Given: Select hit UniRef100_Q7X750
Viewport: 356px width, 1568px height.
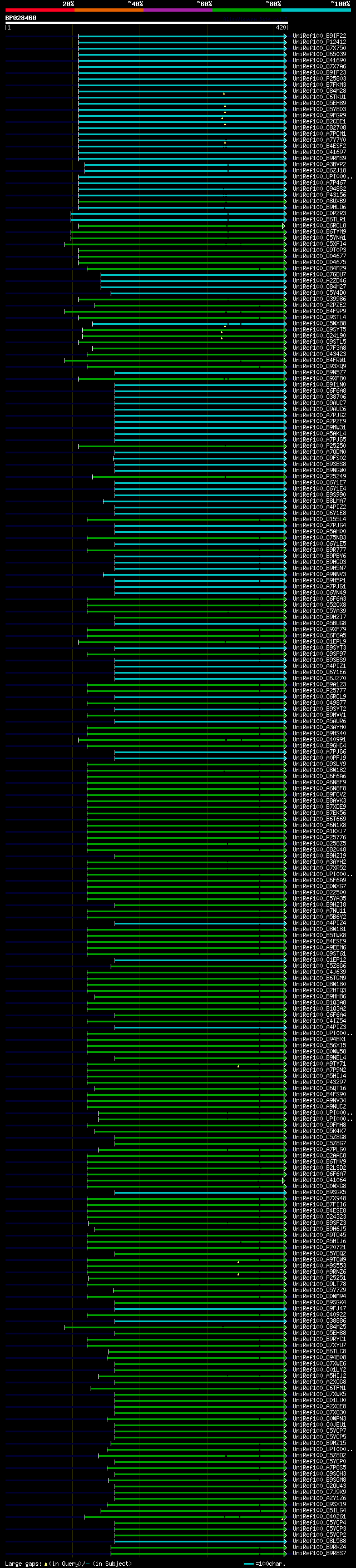Looking at the screenshot, I should pos(319,48).
